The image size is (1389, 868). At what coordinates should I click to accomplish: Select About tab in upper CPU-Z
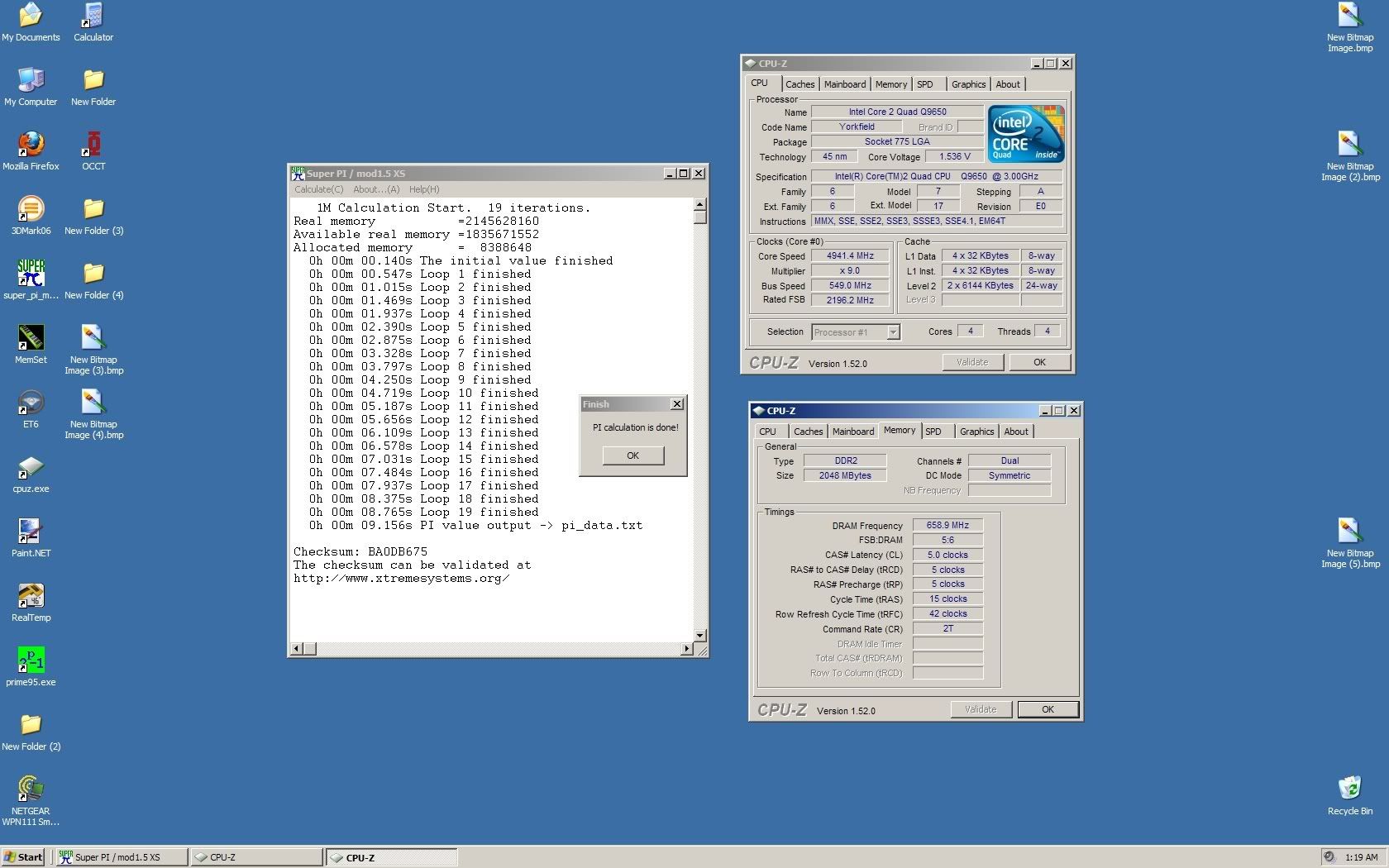[1008, 84]
